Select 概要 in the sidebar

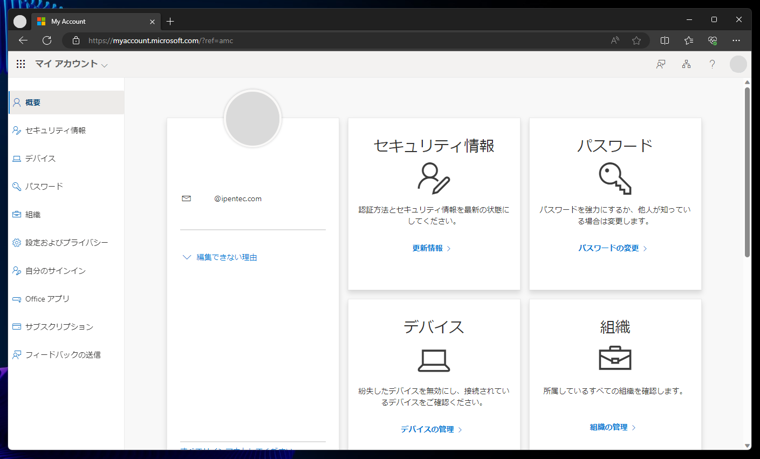coord(66,102)
